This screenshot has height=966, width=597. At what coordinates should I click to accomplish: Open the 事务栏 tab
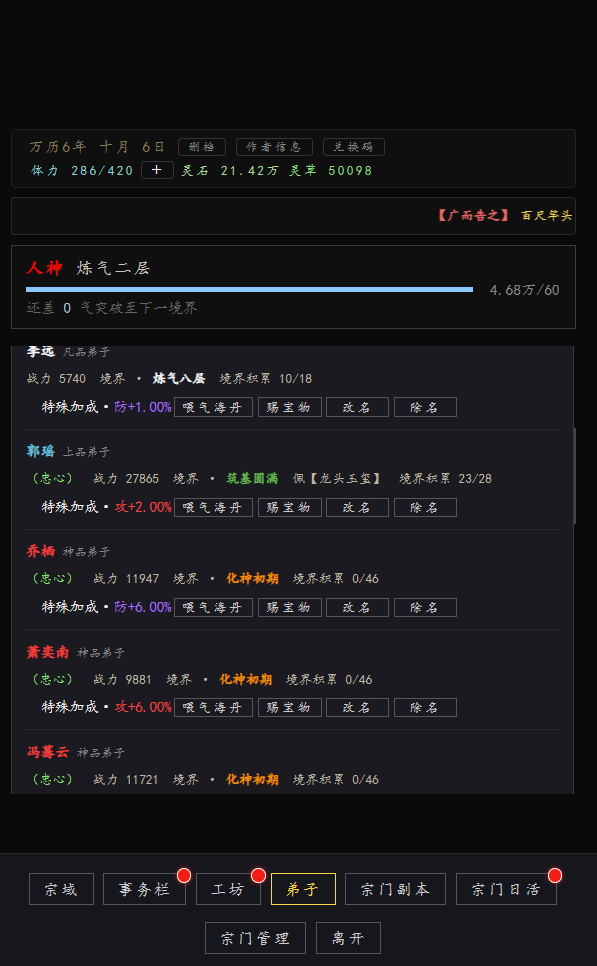pyautogui.click(x=144, y=889)
